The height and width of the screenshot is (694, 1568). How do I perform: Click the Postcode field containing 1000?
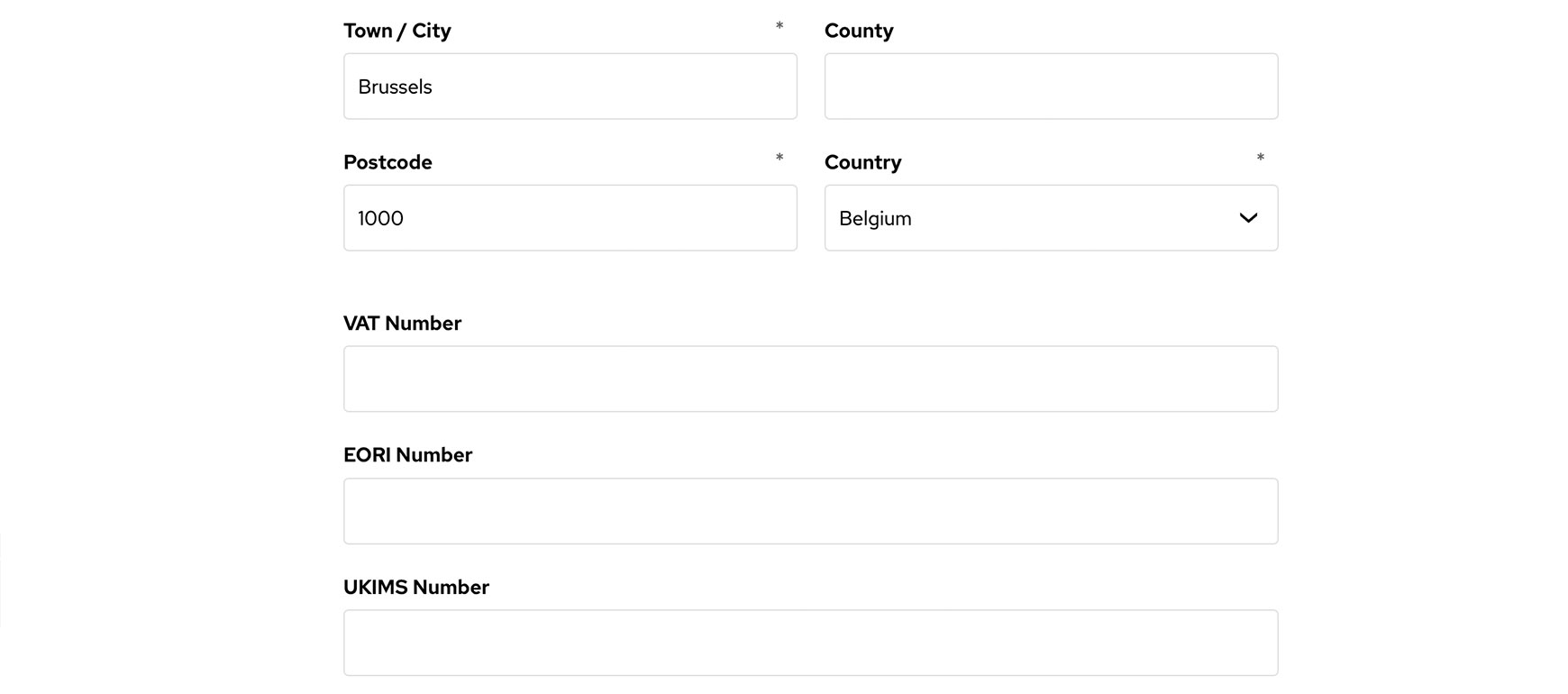tap(570, 217)
